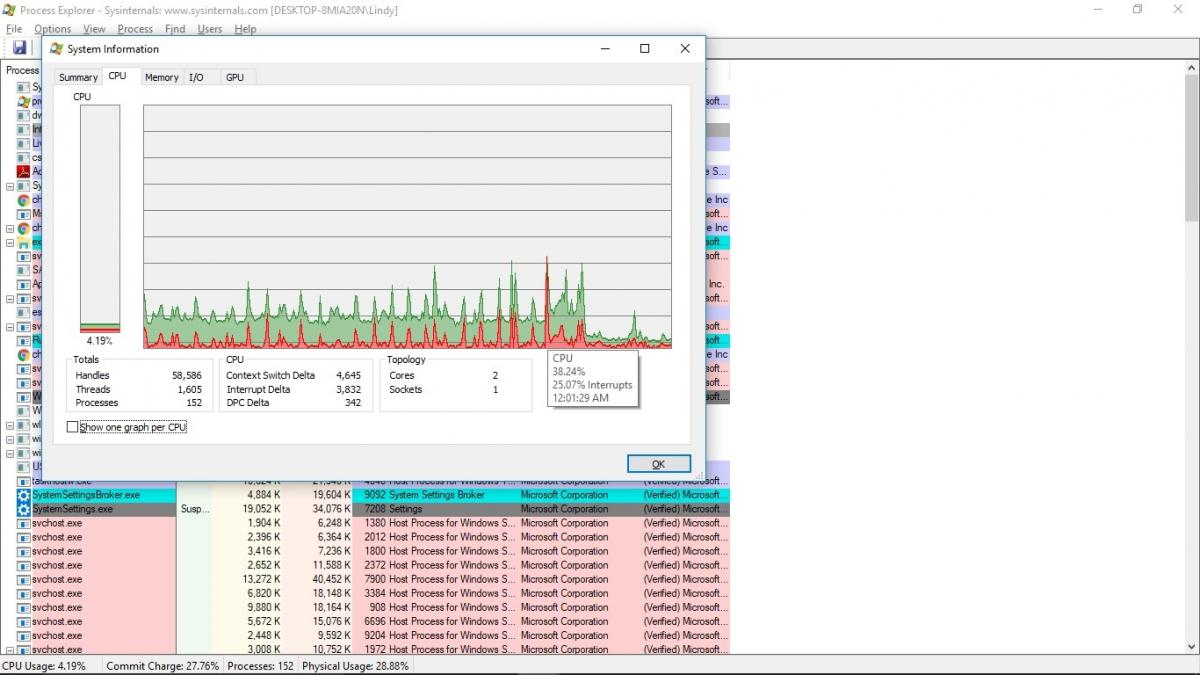Select the SystemSettingsBroker.exe process name
This screenshot has height=675, width=1200.
(x=86, y=495)
